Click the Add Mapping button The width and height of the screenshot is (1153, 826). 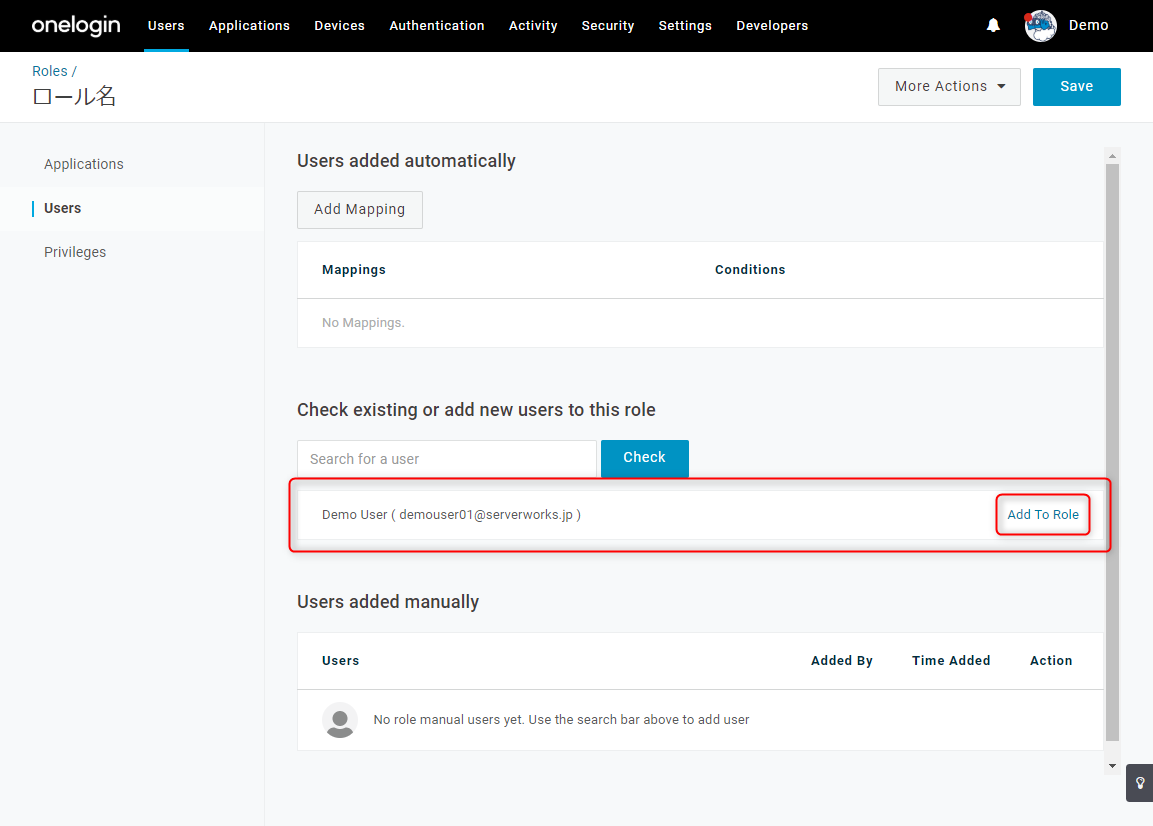(360, 210)
